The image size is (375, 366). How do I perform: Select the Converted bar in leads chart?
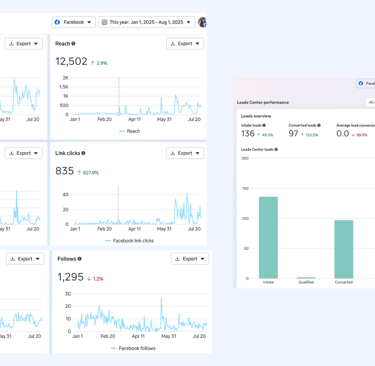coord(344,249)
